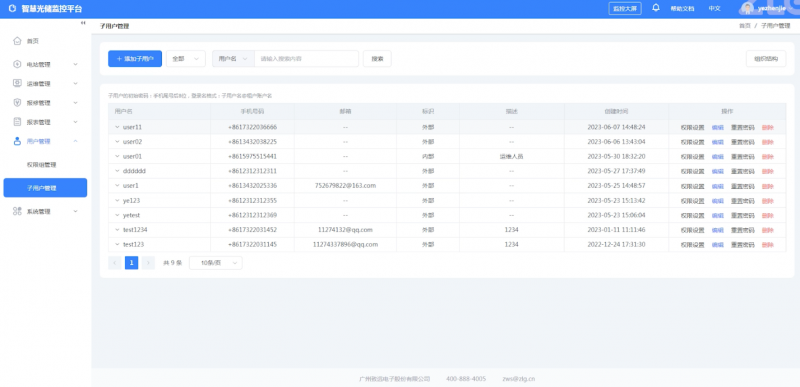Image resolution: width=800 pixels, height=387 pixels.
Task: Focus the search content input field
Action: tap(306, 59)
